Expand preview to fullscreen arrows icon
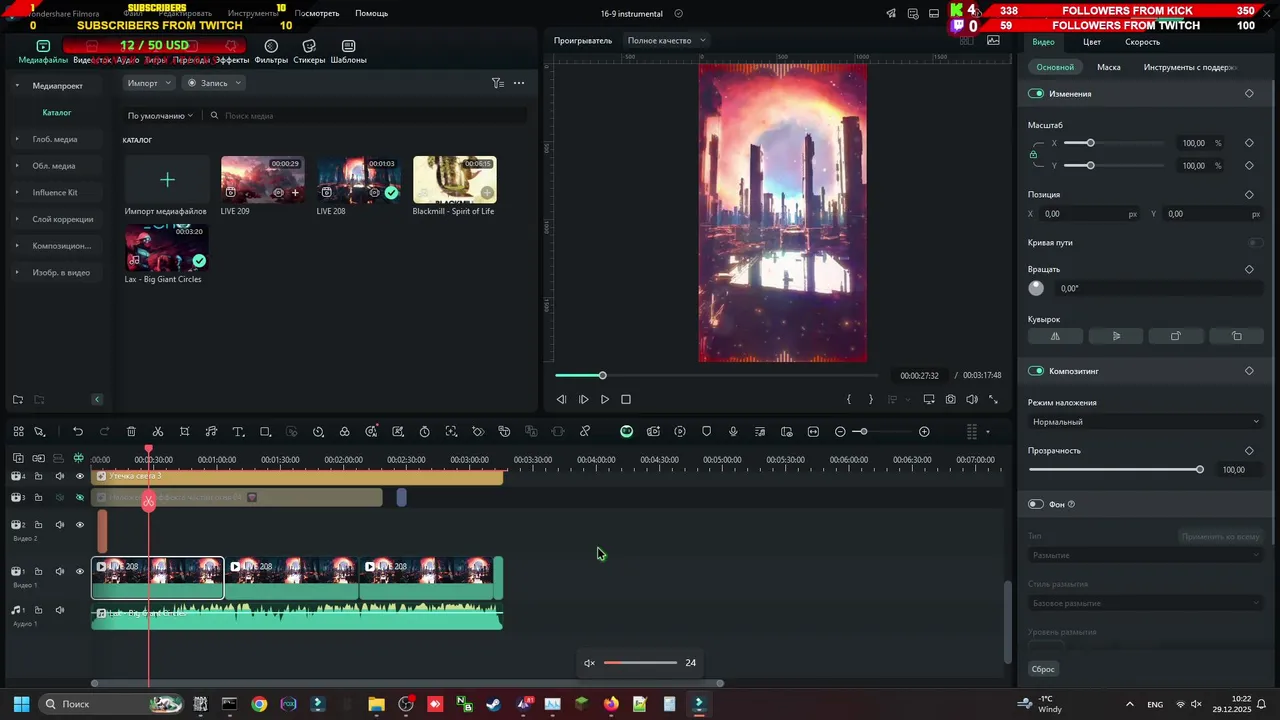The image size is (1280, 720). [993, 399]
